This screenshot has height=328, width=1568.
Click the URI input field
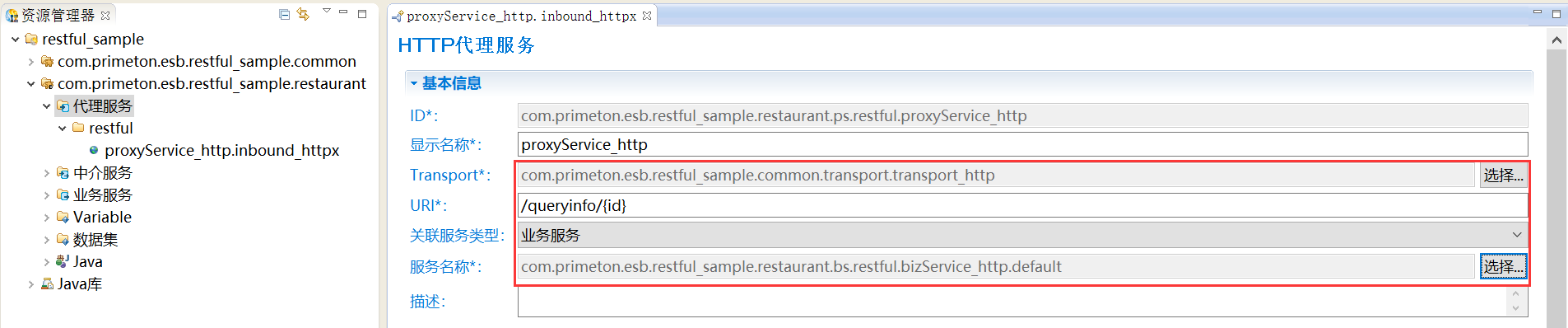1022,206
